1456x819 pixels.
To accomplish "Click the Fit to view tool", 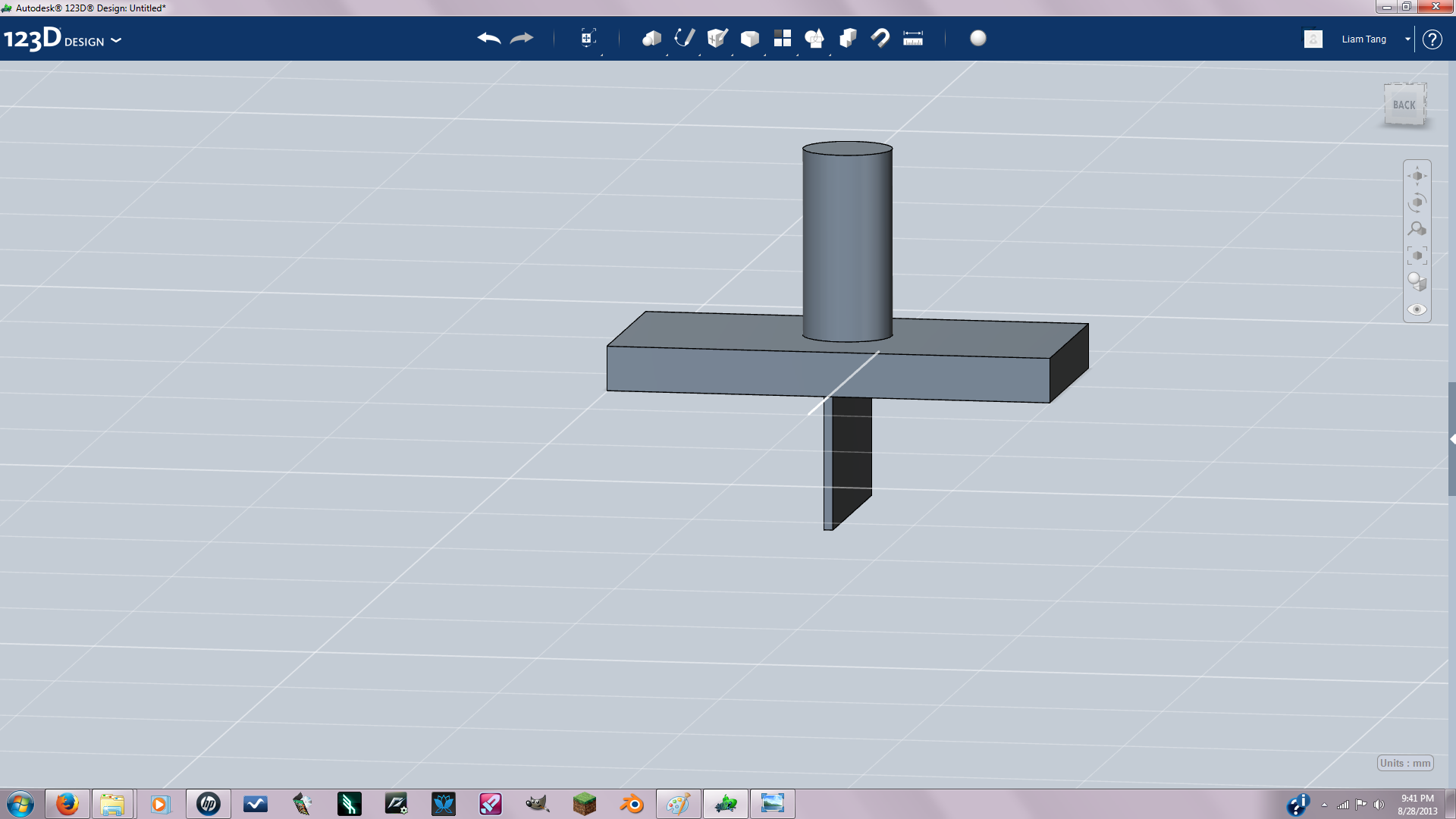I will pos(1417,256).
